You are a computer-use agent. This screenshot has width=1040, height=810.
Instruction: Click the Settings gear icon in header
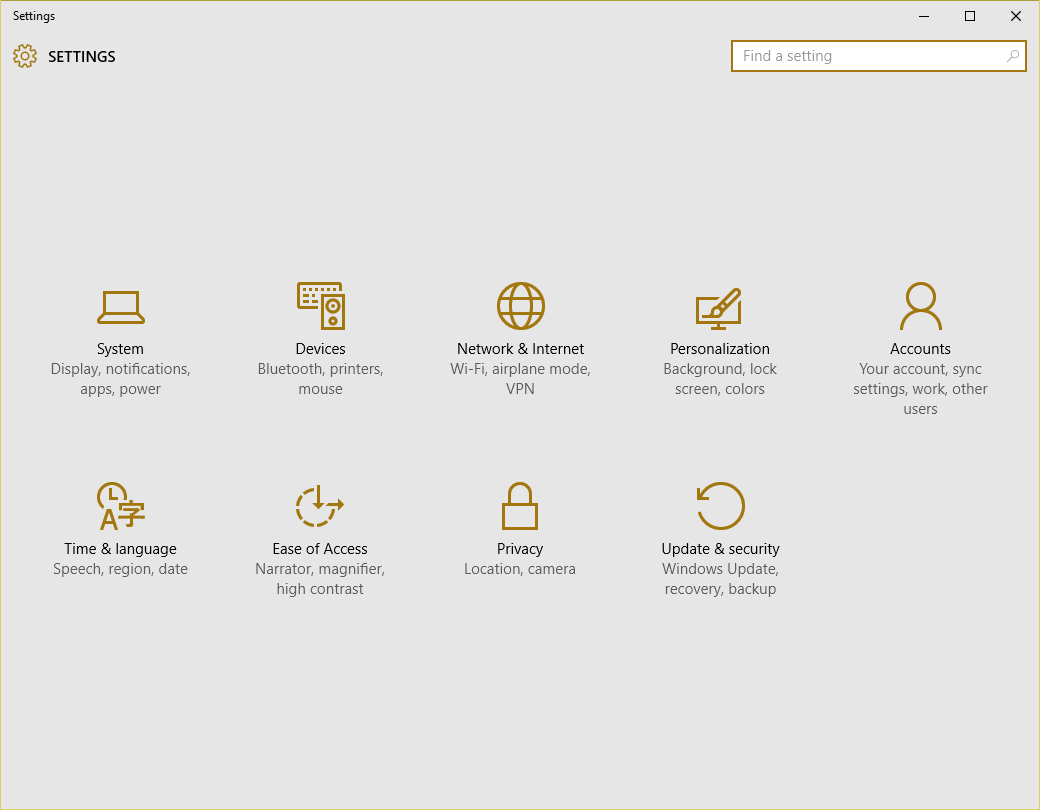point(25,56)
